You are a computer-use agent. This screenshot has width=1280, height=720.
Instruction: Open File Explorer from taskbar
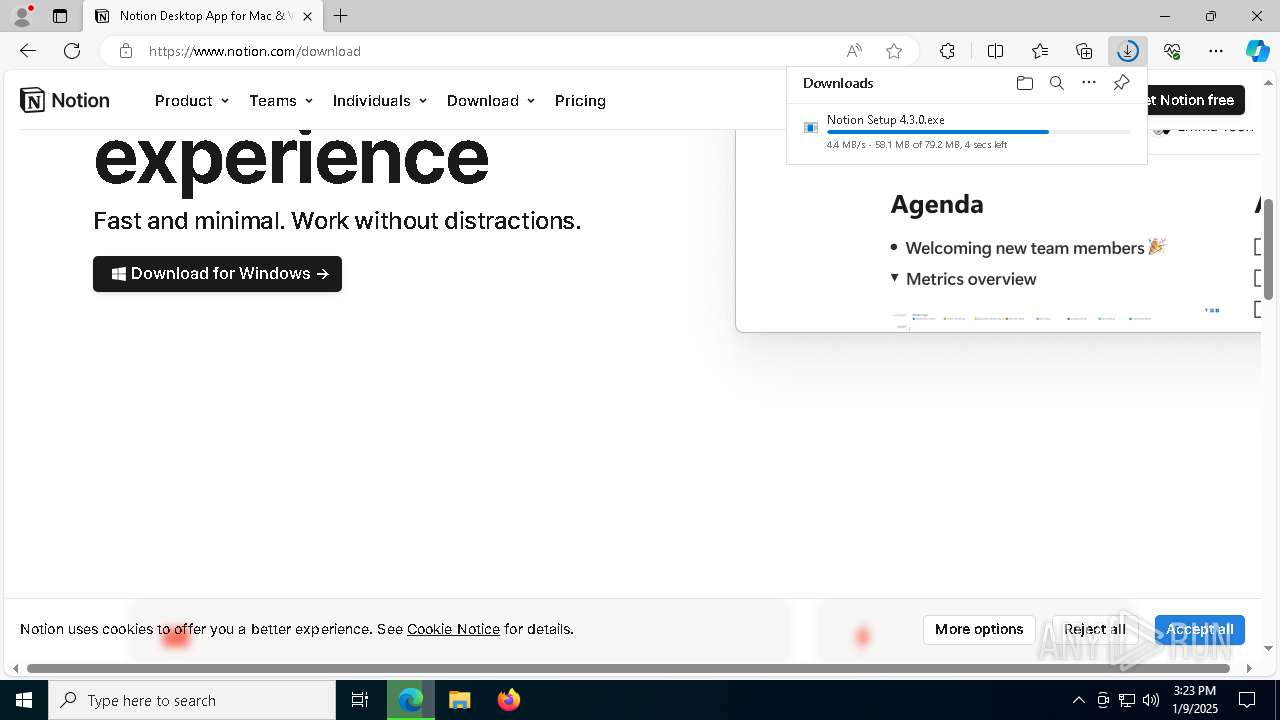pos(459,700)
